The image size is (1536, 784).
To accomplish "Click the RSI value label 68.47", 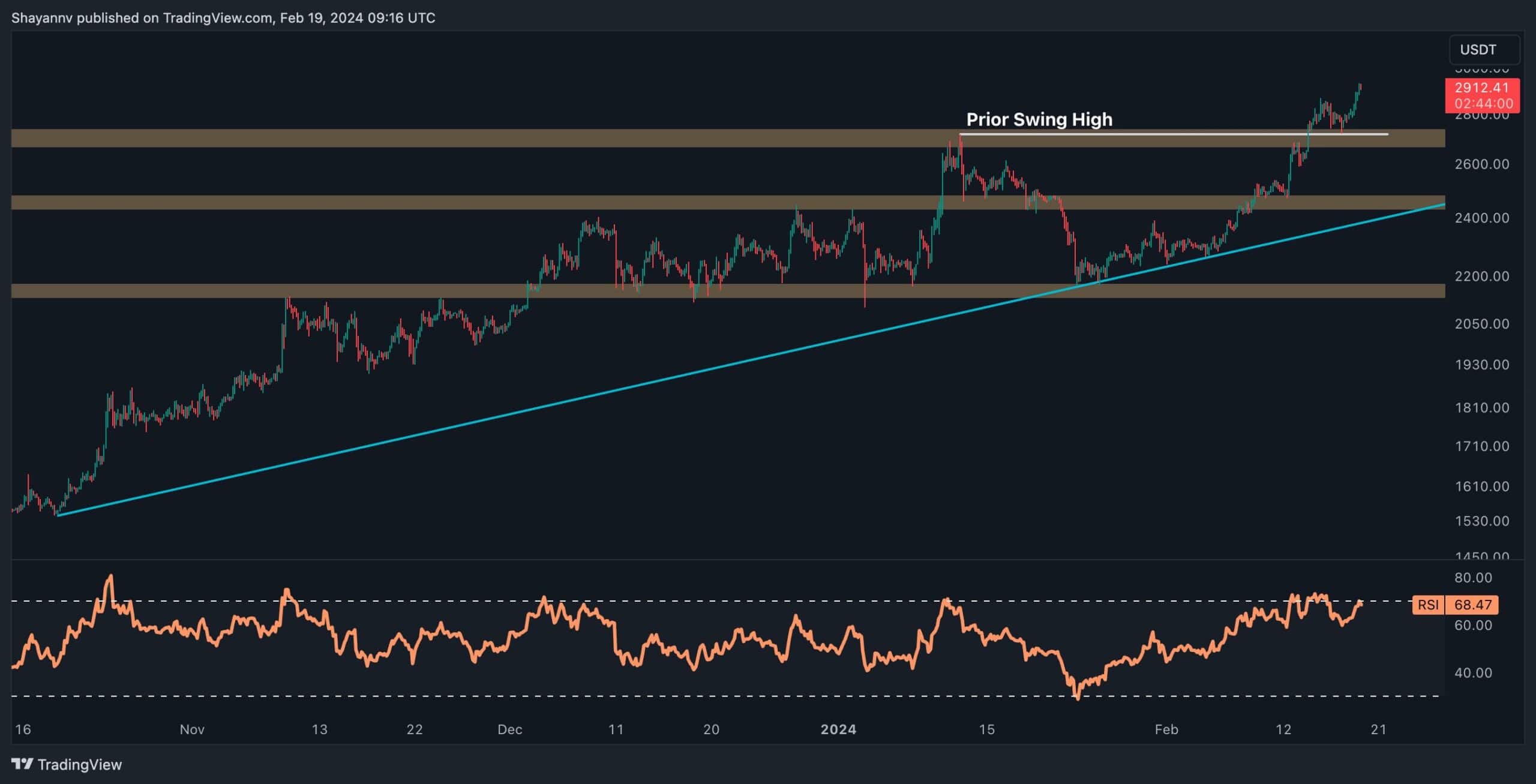I will [x=1472, y=605].
